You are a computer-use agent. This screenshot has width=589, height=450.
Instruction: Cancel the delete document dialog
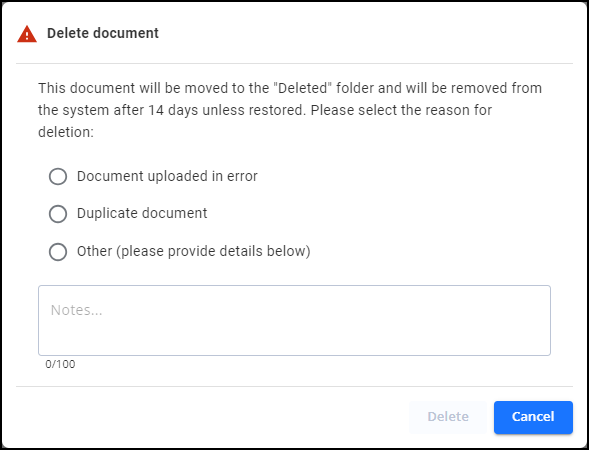pos(533,417)
